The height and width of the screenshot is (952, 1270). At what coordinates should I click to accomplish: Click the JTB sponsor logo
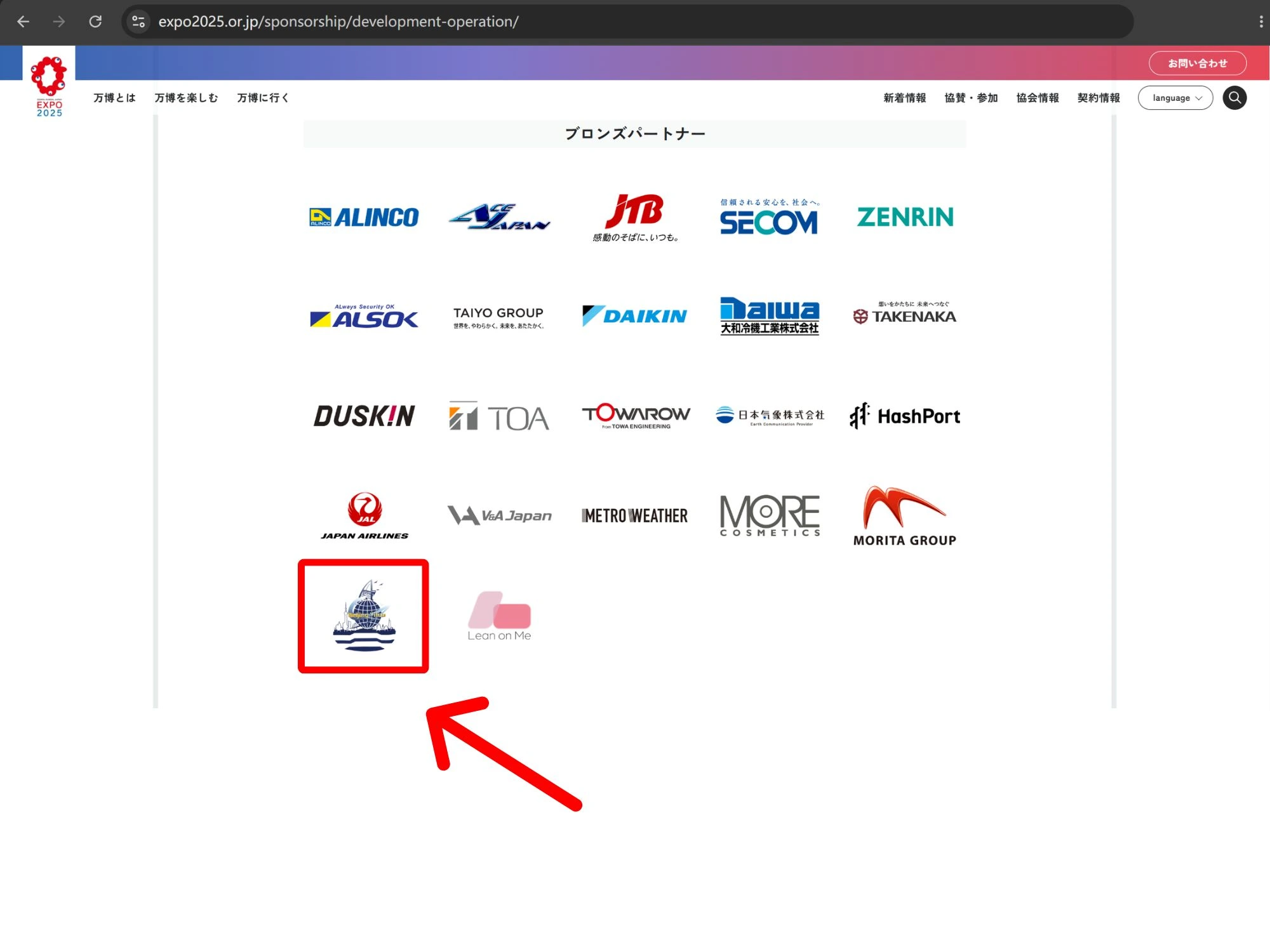pyautogui.click(x=635, y=218)
